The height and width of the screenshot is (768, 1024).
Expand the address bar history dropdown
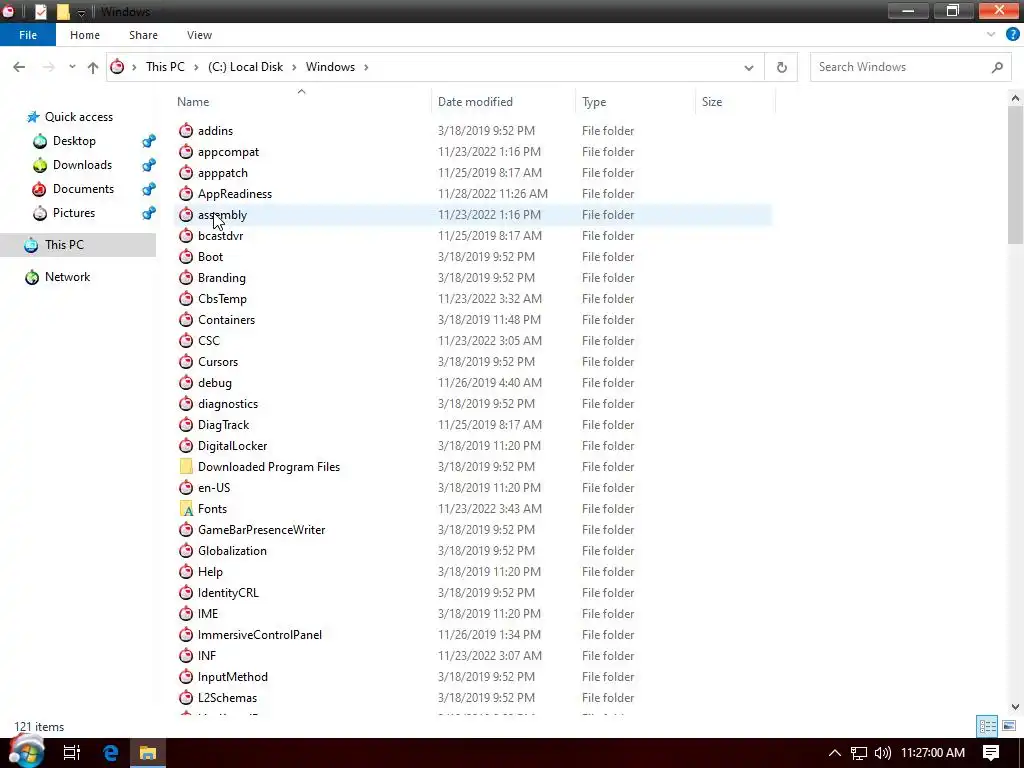pyautogui.click(x=748, y=67)
